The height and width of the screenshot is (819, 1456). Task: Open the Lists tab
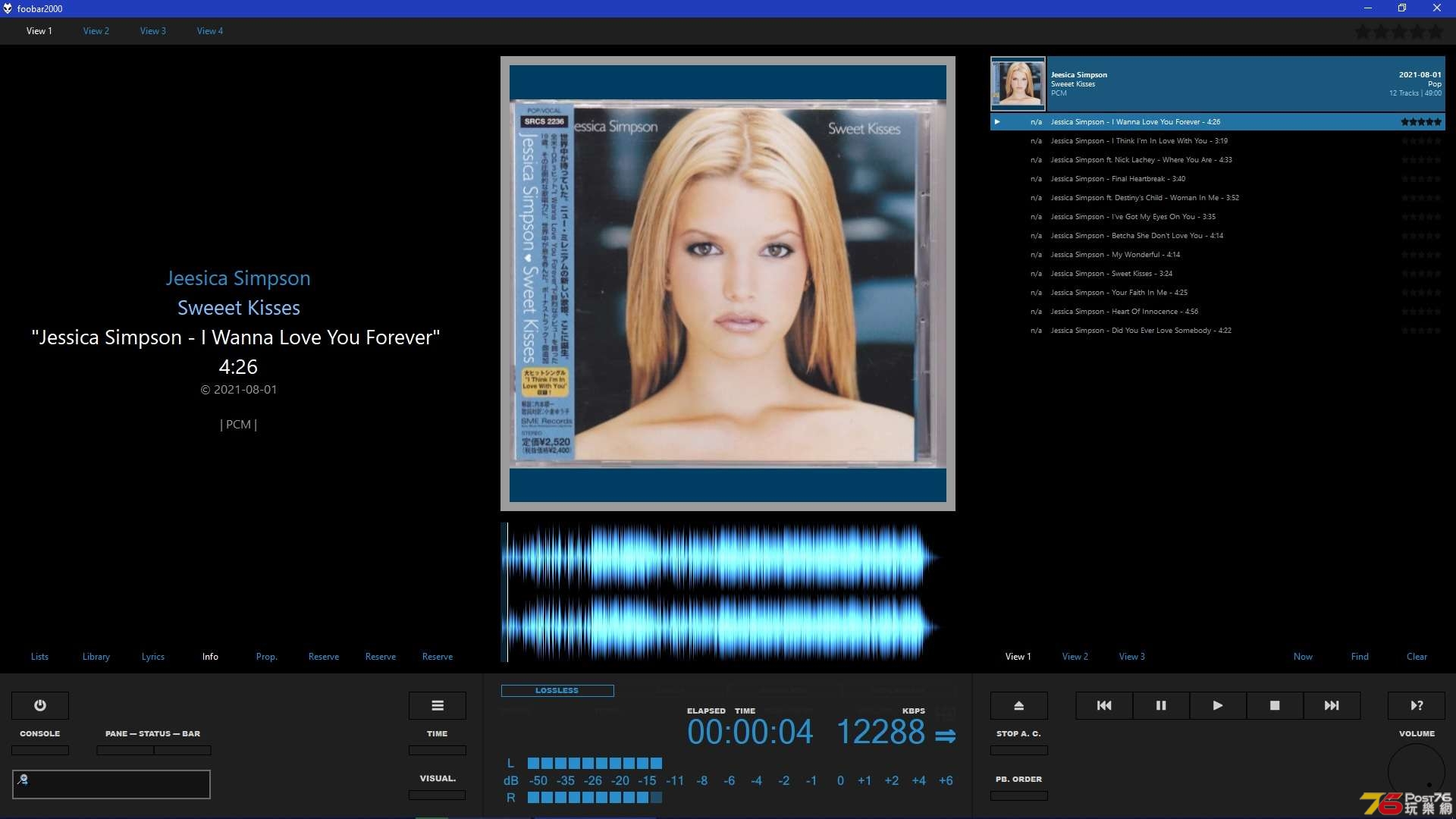click(39, 657)
